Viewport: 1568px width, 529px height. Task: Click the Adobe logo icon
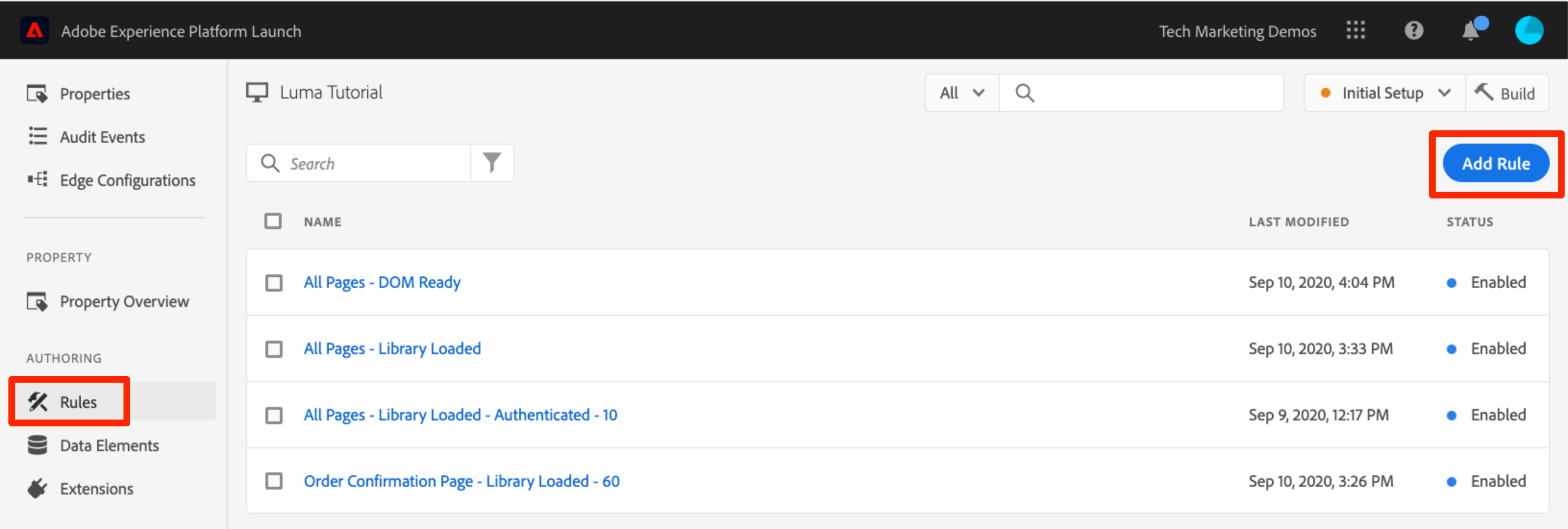[34, 30]
